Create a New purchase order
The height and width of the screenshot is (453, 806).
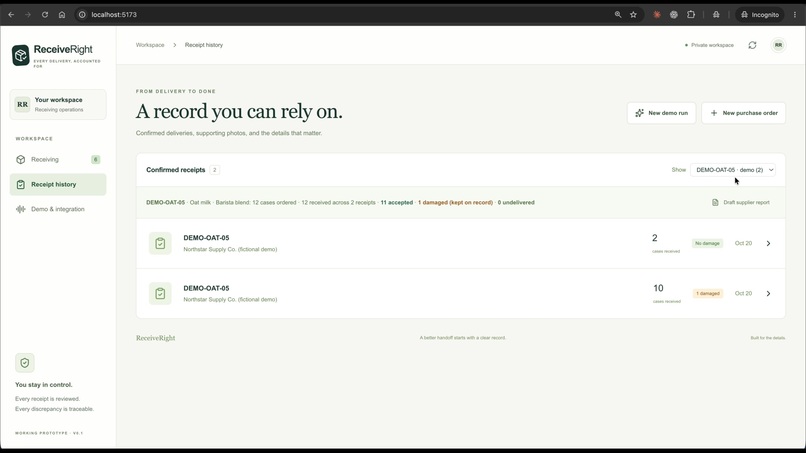pos(743,113)
